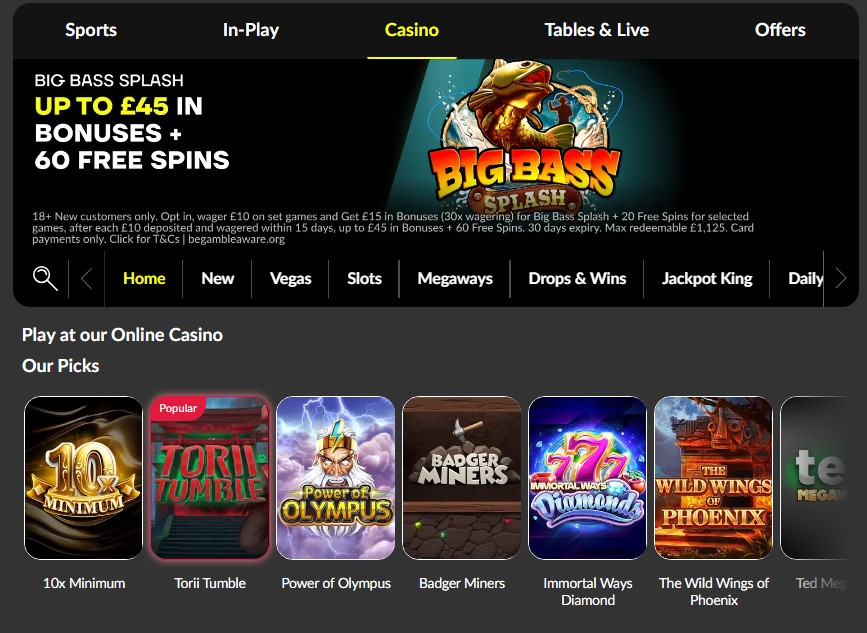Select the Vegas category

[x=291, y=279]
